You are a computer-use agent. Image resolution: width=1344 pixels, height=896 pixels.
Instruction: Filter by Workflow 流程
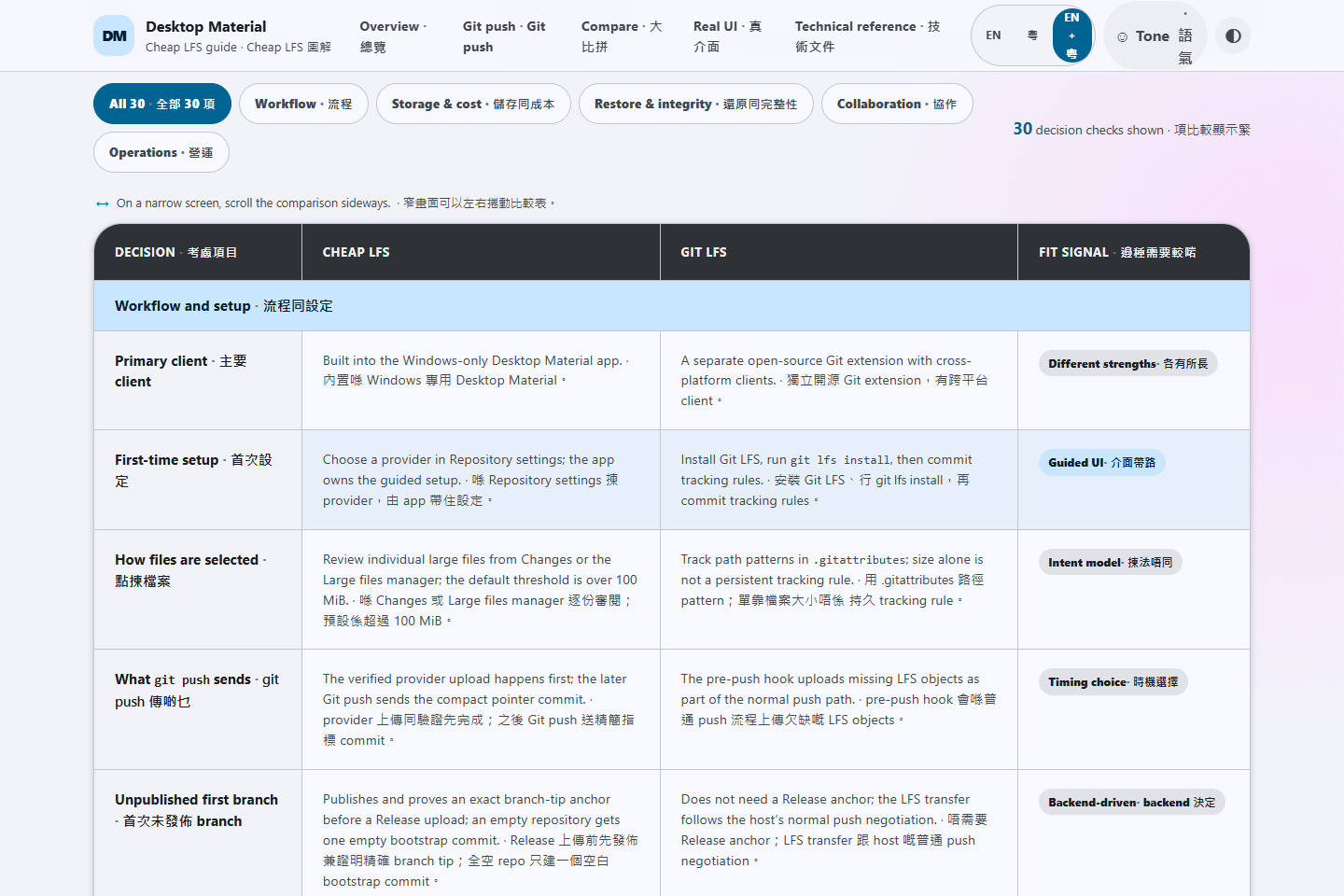coord(303,104)
